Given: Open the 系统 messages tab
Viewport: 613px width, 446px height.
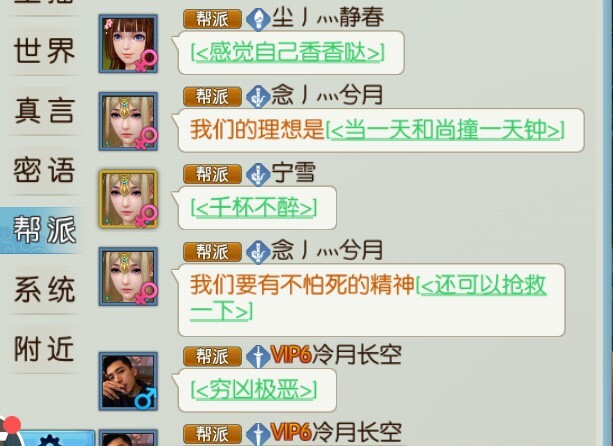Looking at the screenshot, I should 44,290.
